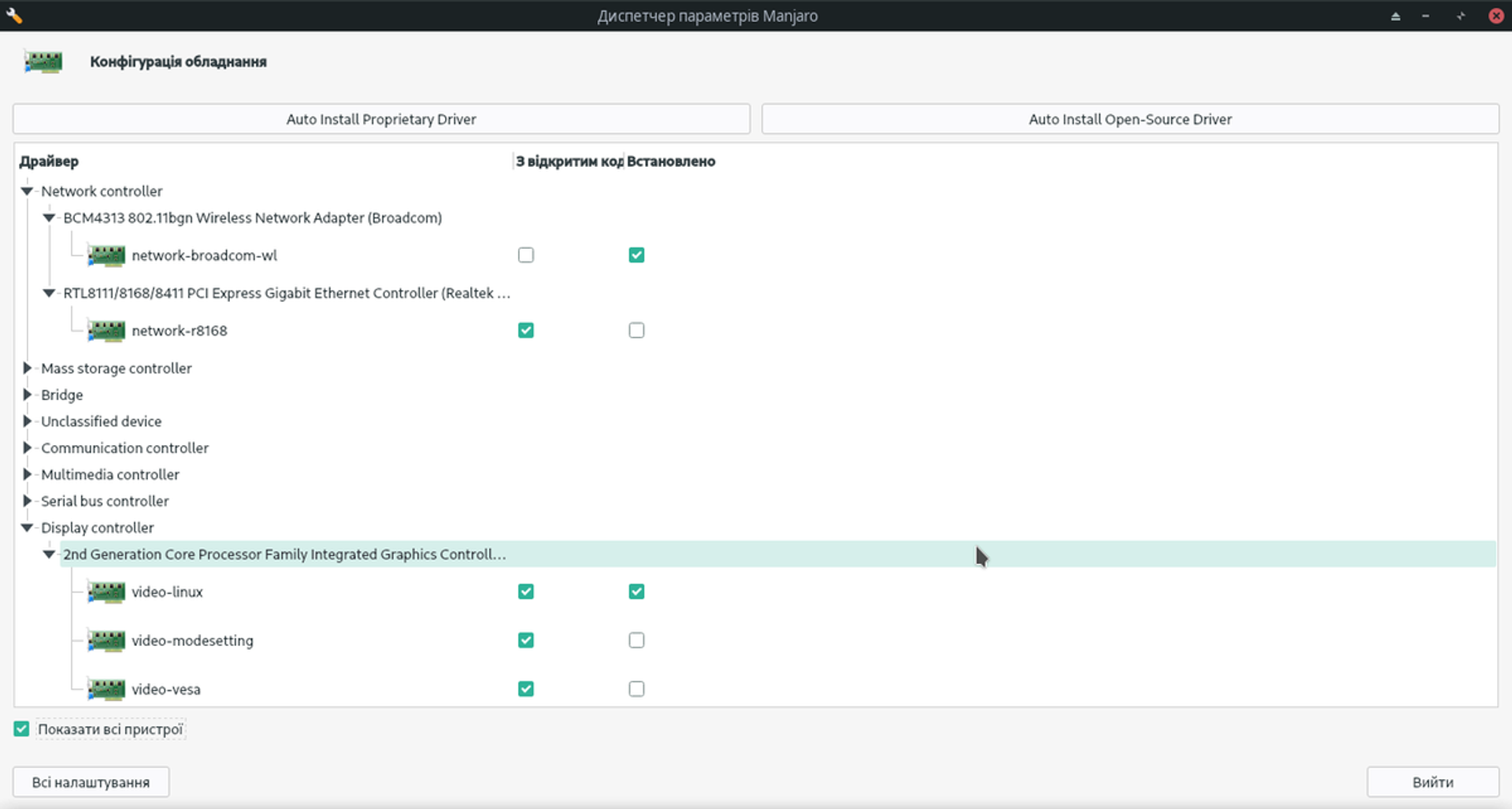Toggle open-source checkbox for video-vesa
This screenshot has width=1512, height=809.
pyautogui.click(x=526, y=689)
